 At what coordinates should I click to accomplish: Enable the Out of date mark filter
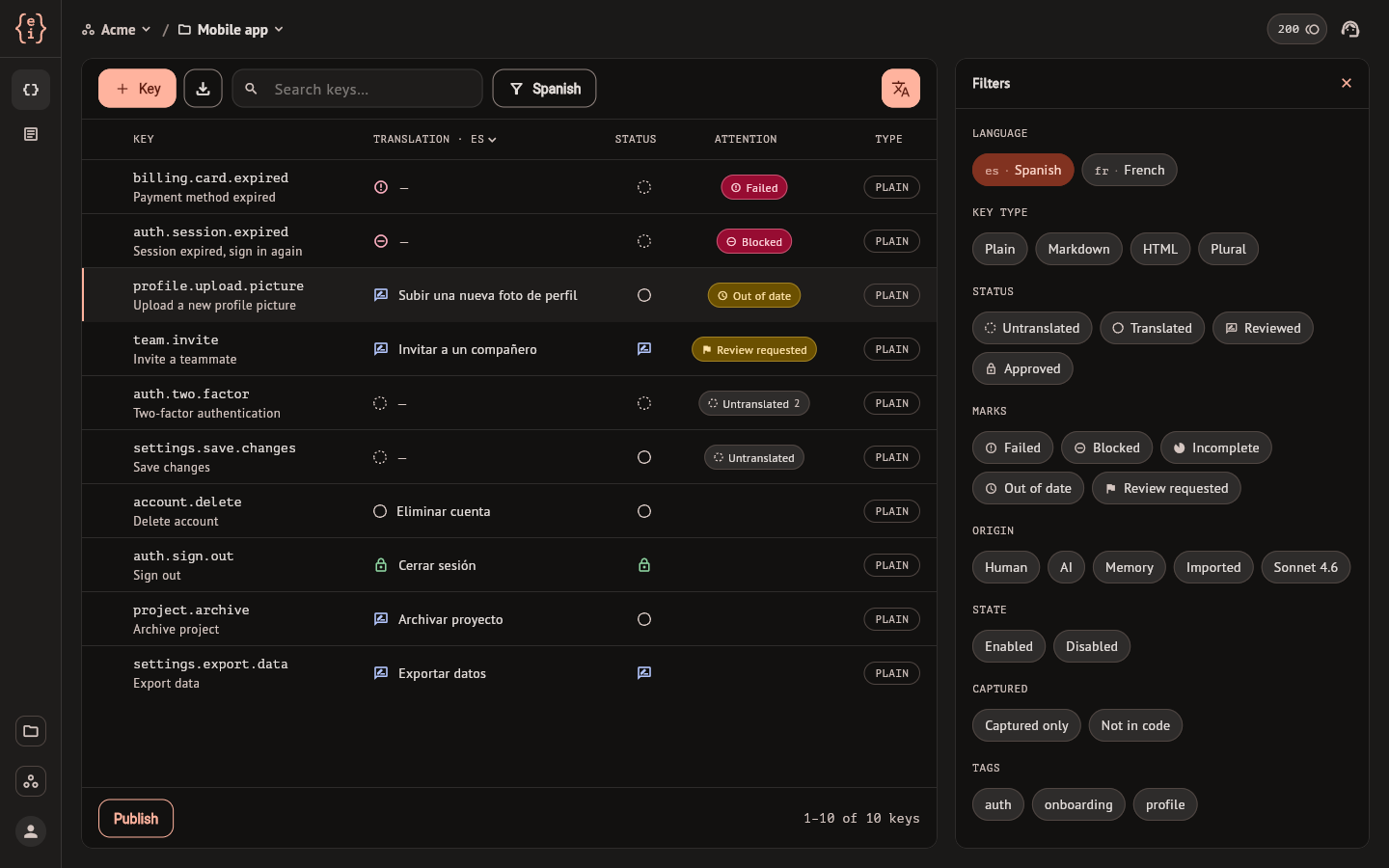(x=1028, y=488)
